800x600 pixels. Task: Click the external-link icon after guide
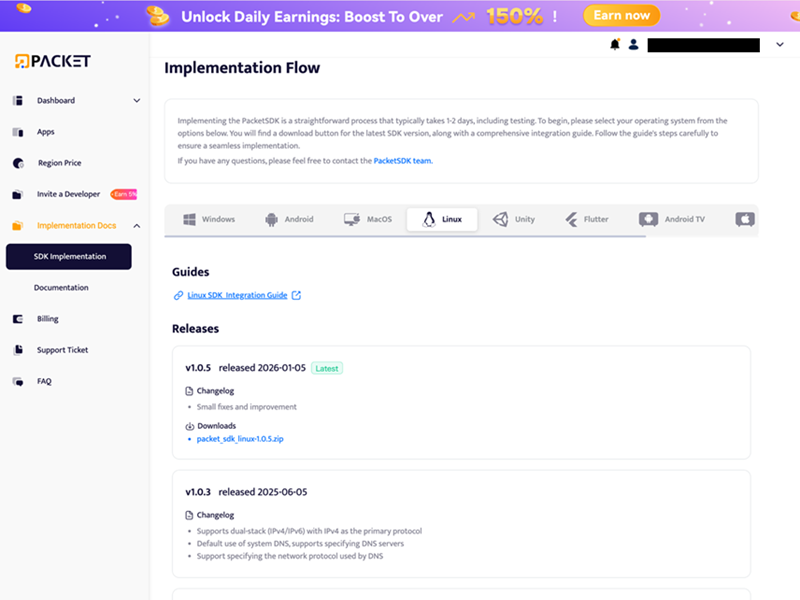point(296,295)
